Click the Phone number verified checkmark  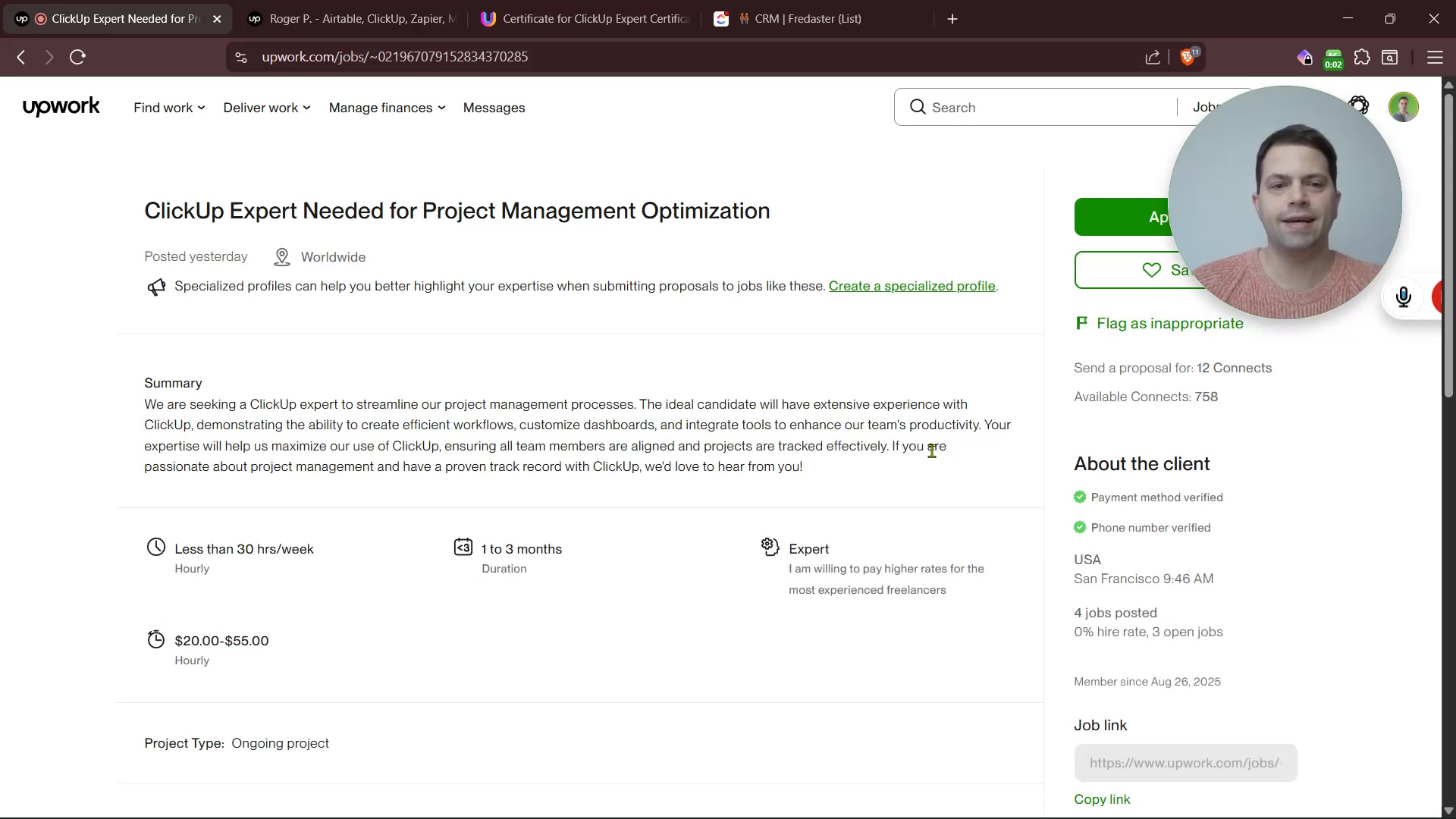pyautogui.click(x=1080, y=528)
